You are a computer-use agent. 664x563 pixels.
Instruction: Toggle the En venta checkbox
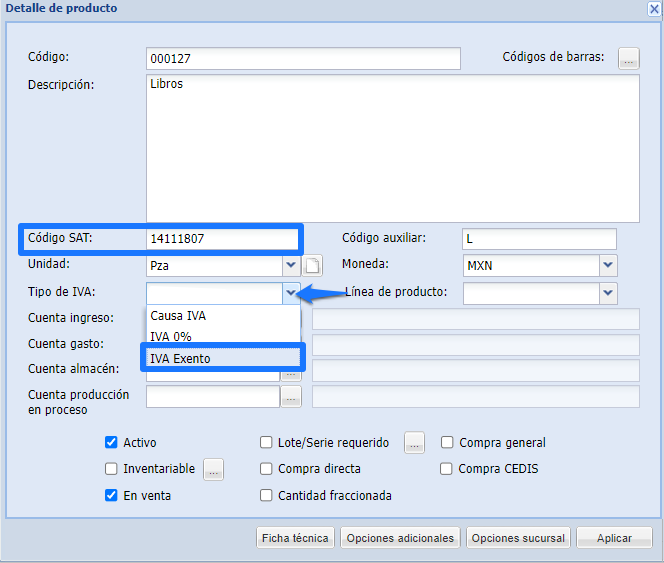112,495
